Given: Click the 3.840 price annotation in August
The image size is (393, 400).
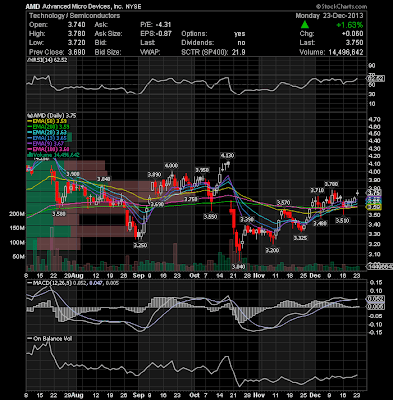Looking at the screenshot, I should [103, 179].
